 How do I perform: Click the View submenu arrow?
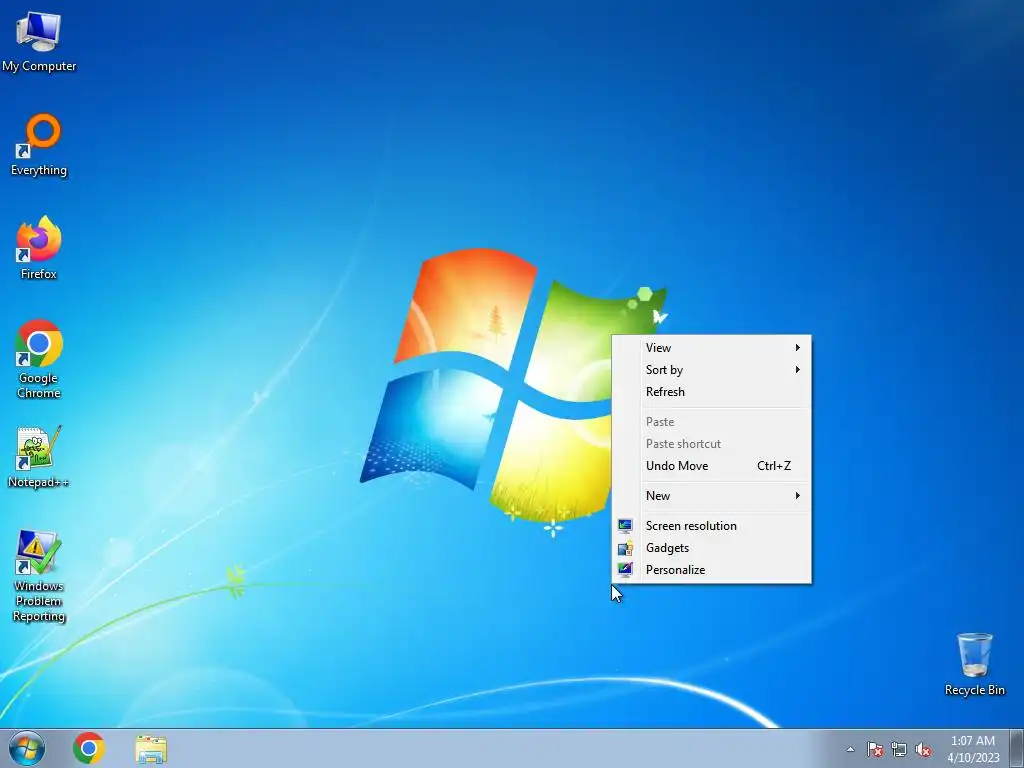(x=797, y=347)
